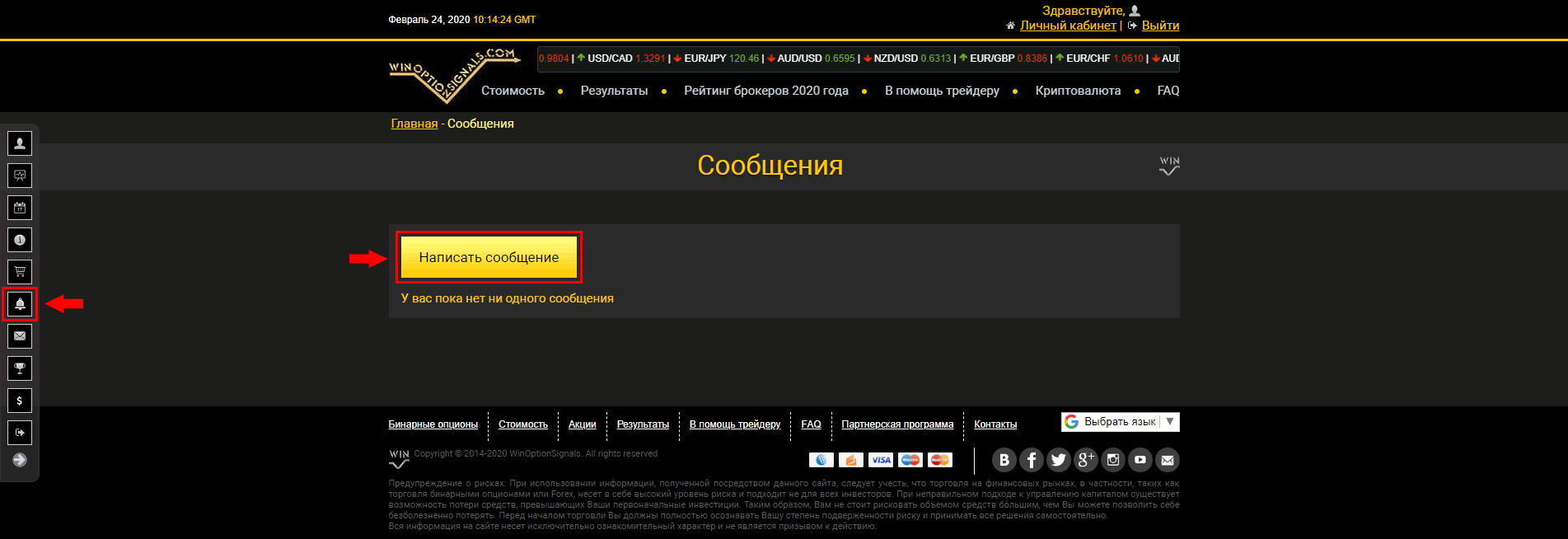Click the calendar icon in the sidebar
1568x539 pixels.
[20, 208]
